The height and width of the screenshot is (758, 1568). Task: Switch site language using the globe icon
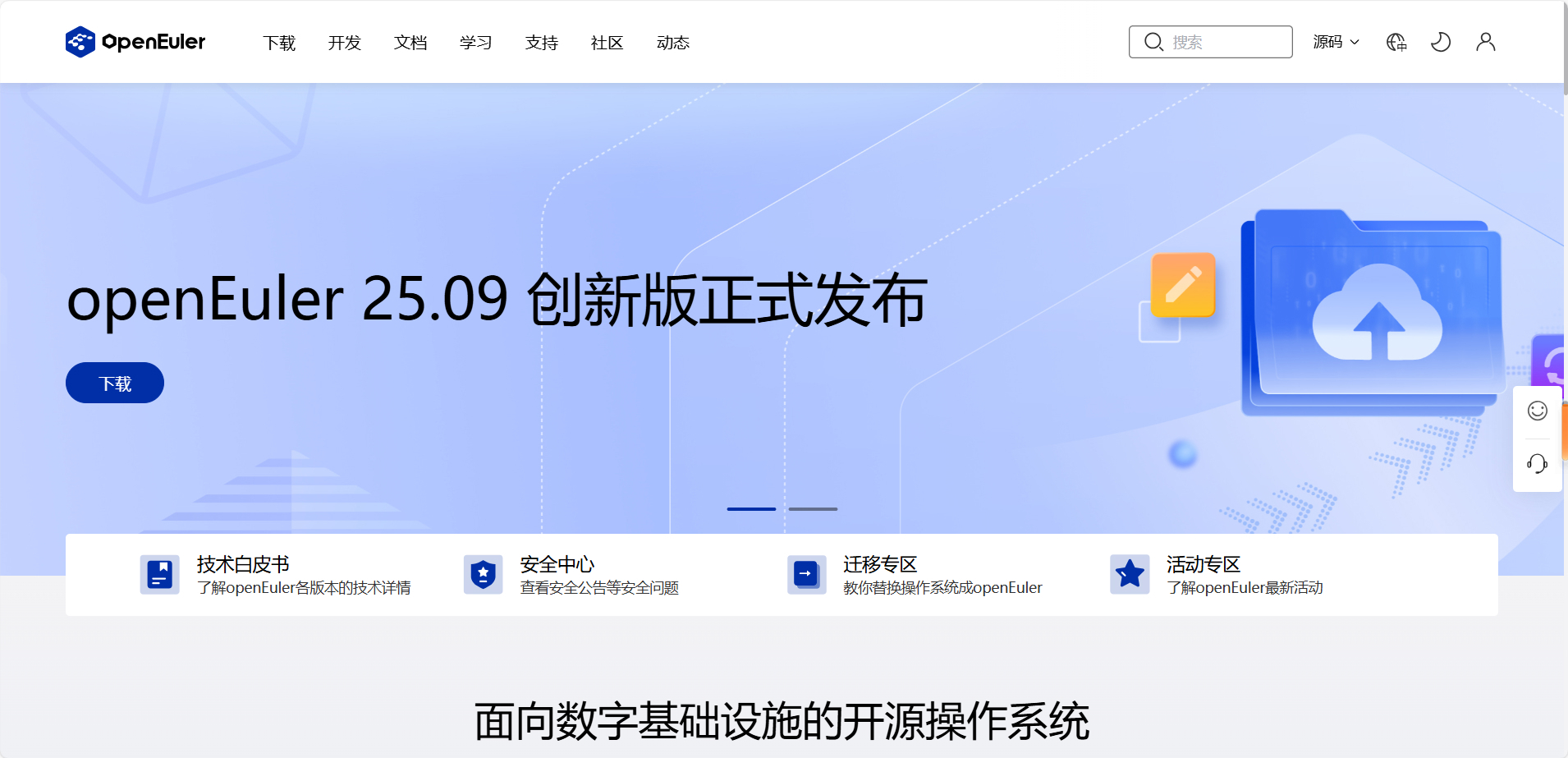[1396, 41]
